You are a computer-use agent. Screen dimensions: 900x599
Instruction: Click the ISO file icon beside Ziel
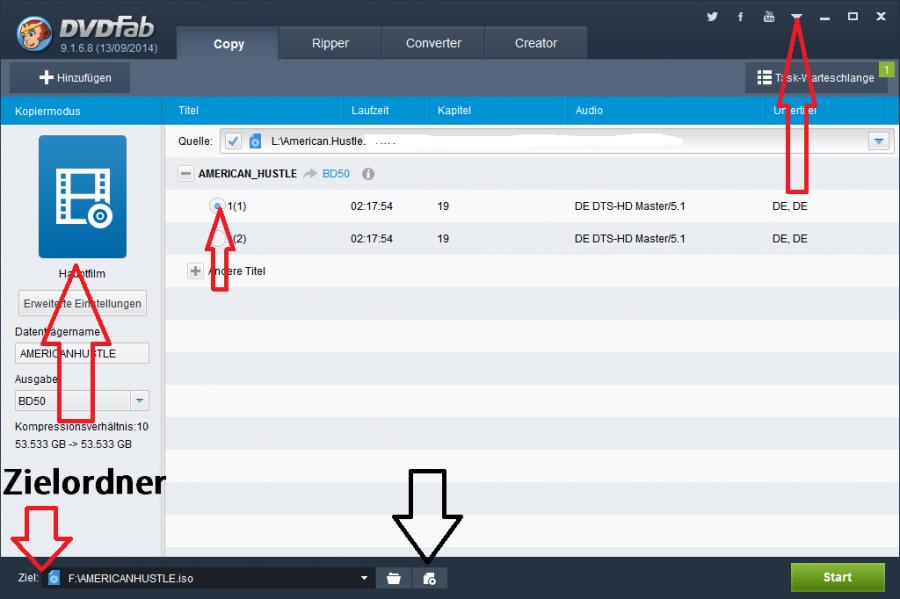coord(53,578)
